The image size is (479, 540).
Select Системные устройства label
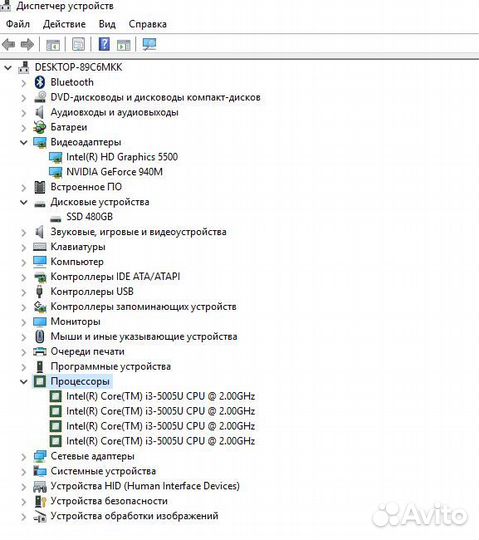point(103,471)
